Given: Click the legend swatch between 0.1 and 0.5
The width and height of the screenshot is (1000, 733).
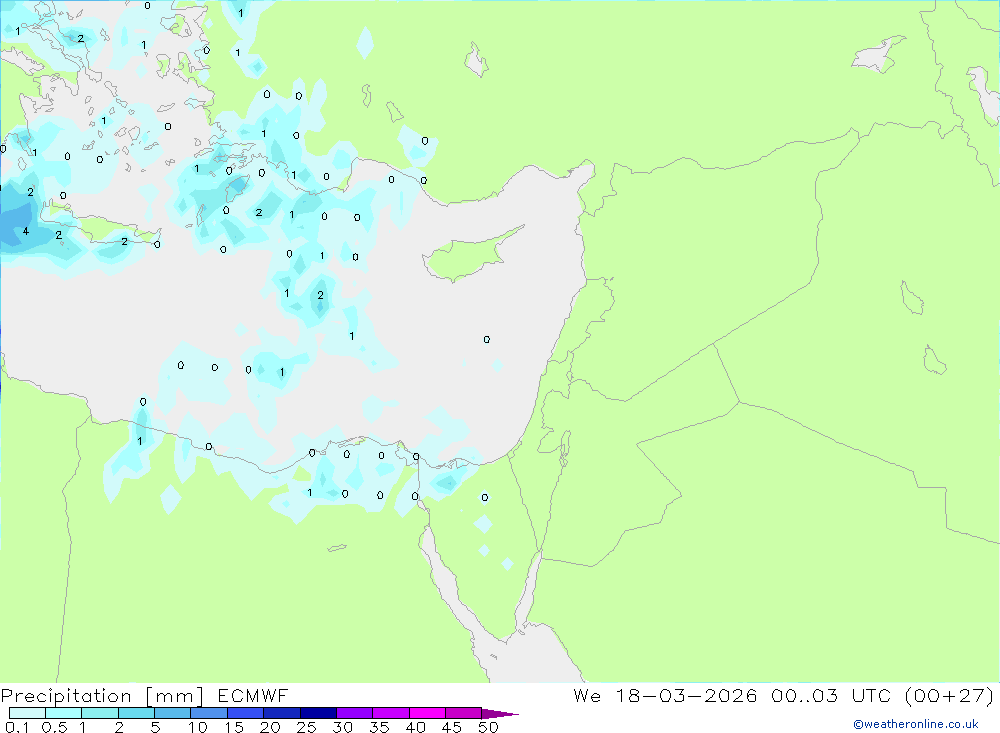Looking at the screenshot, I should click(x=27, y=713).
